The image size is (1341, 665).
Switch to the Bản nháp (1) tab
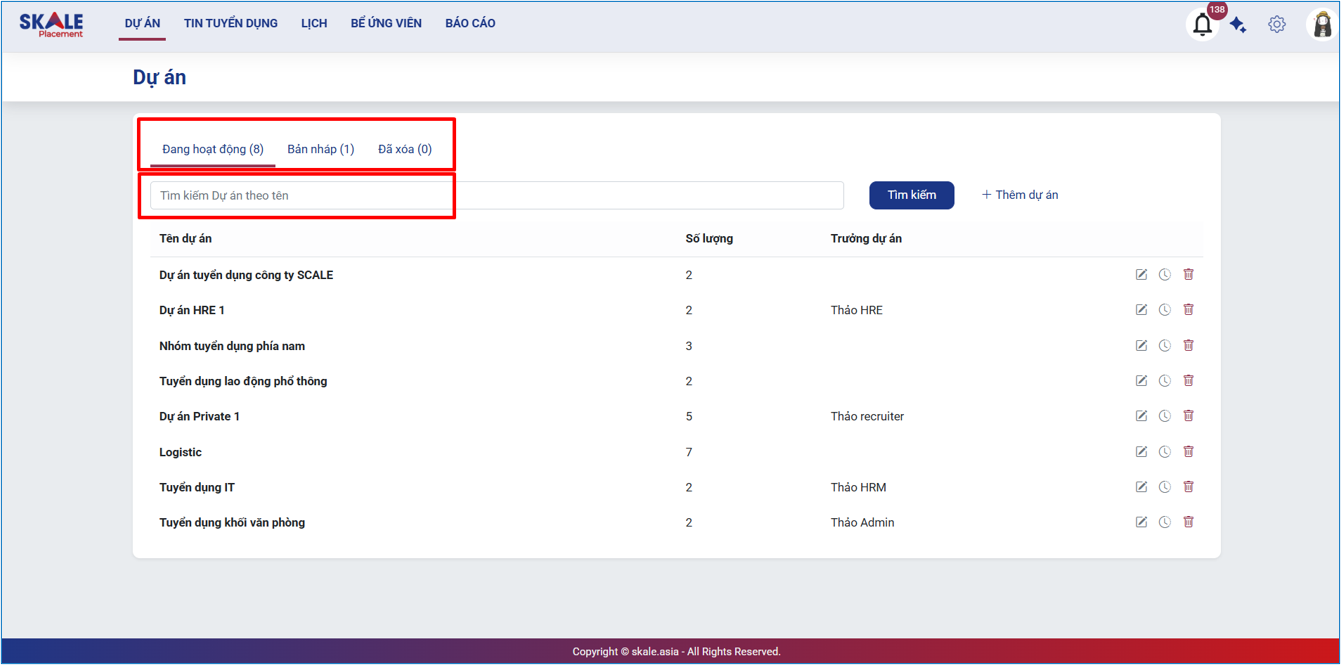pos(320,149)
